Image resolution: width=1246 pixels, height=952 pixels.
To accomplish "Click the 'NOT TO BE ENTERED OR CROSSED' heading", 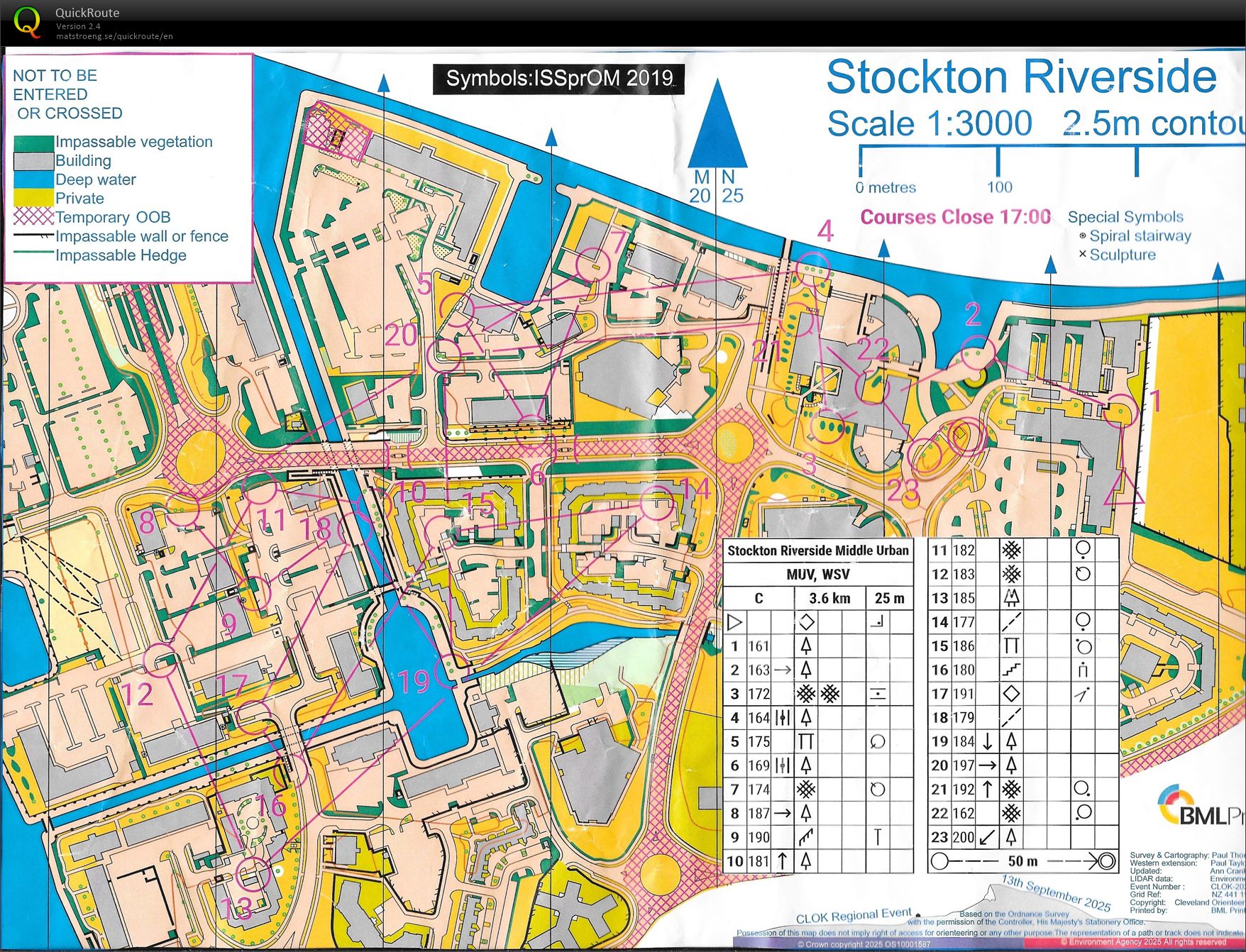I will [67, 94].
